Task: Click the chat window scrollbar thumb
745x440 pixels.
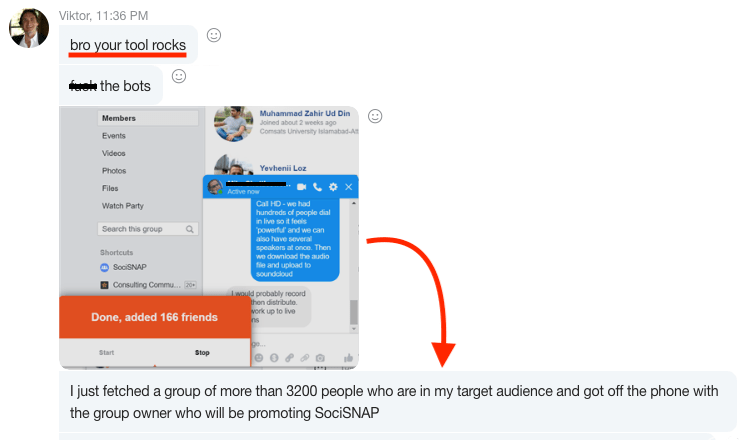Action: pos(353,312)
